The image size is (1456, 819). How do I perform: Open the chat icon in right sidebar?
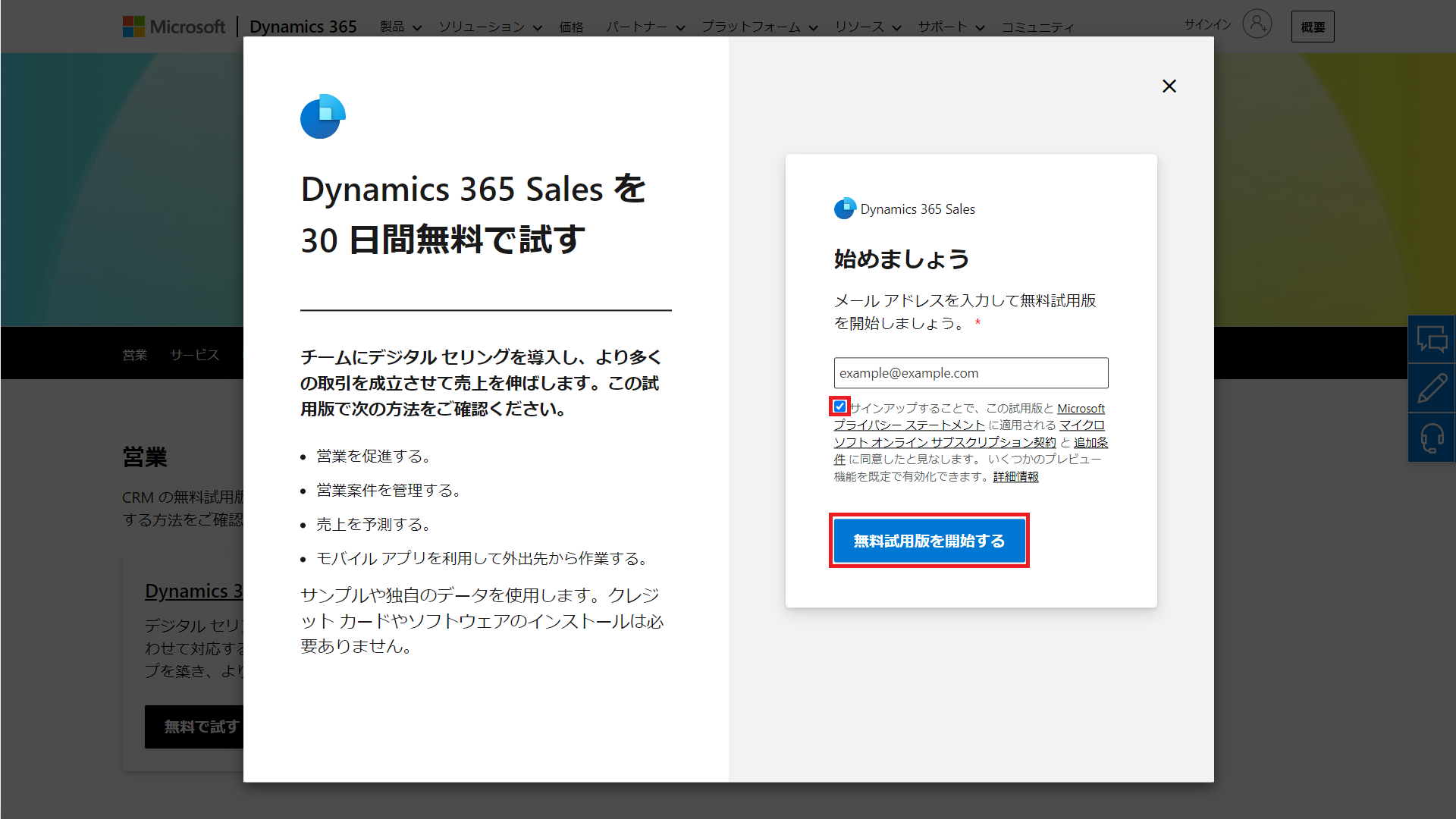pyautogui.click(x=1432, y=339)
